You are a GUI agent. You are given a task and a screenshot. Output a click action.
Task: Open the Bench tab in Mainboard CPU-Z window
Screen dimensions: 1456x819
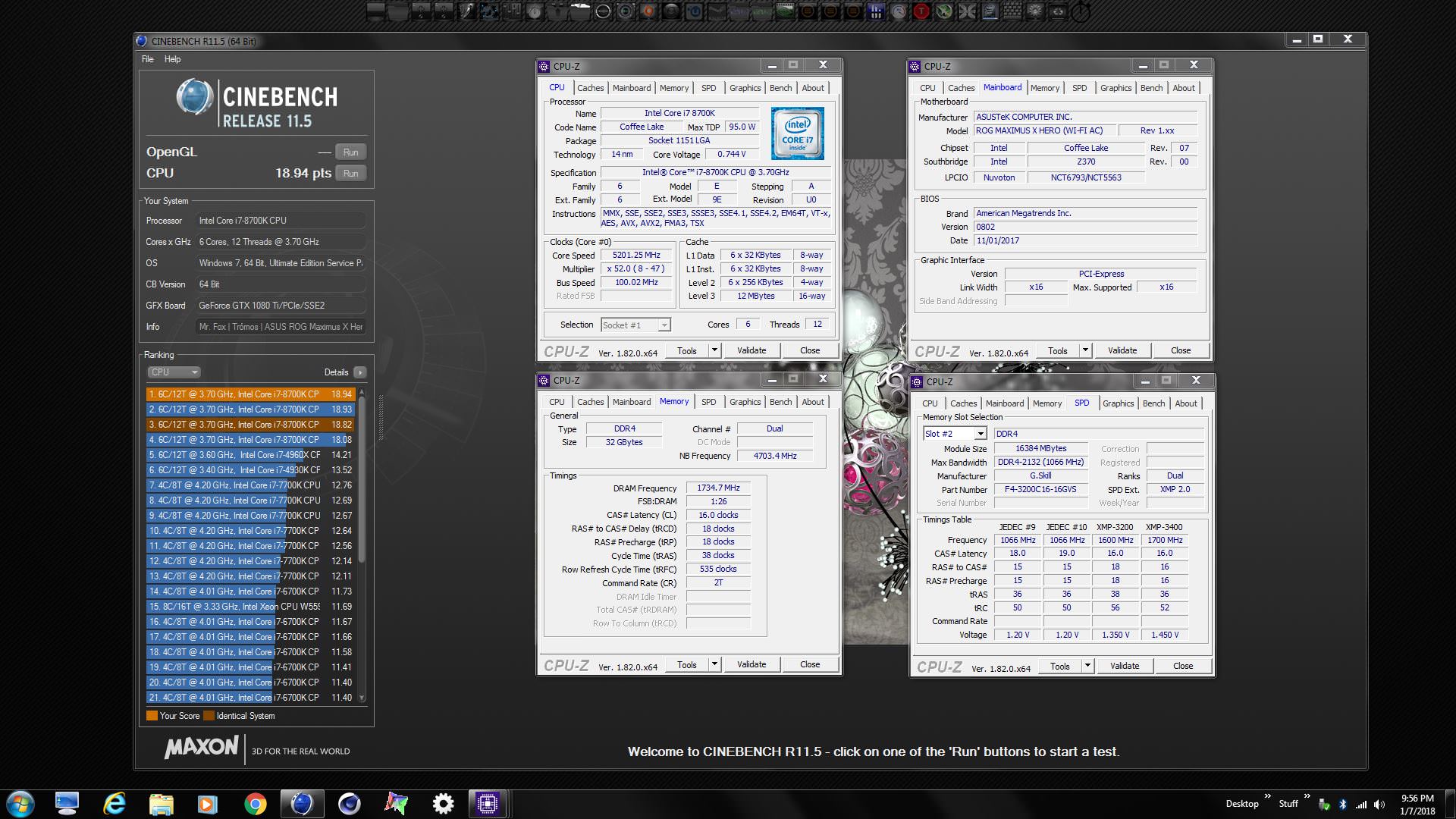(x=1151, y=88)
